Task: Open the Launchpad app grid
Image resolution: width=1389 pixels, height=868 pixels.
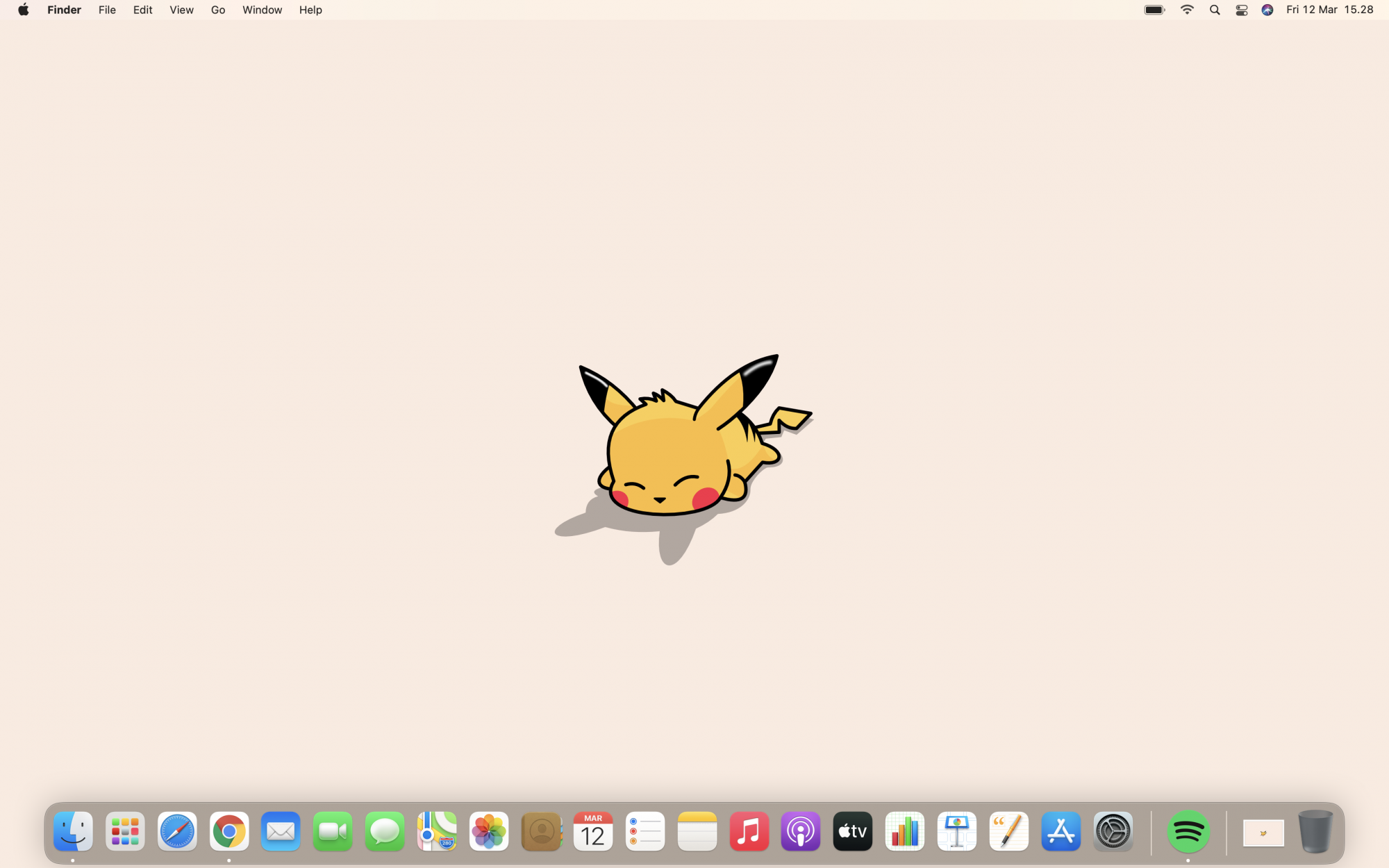Action: click(x=125, y=831)
